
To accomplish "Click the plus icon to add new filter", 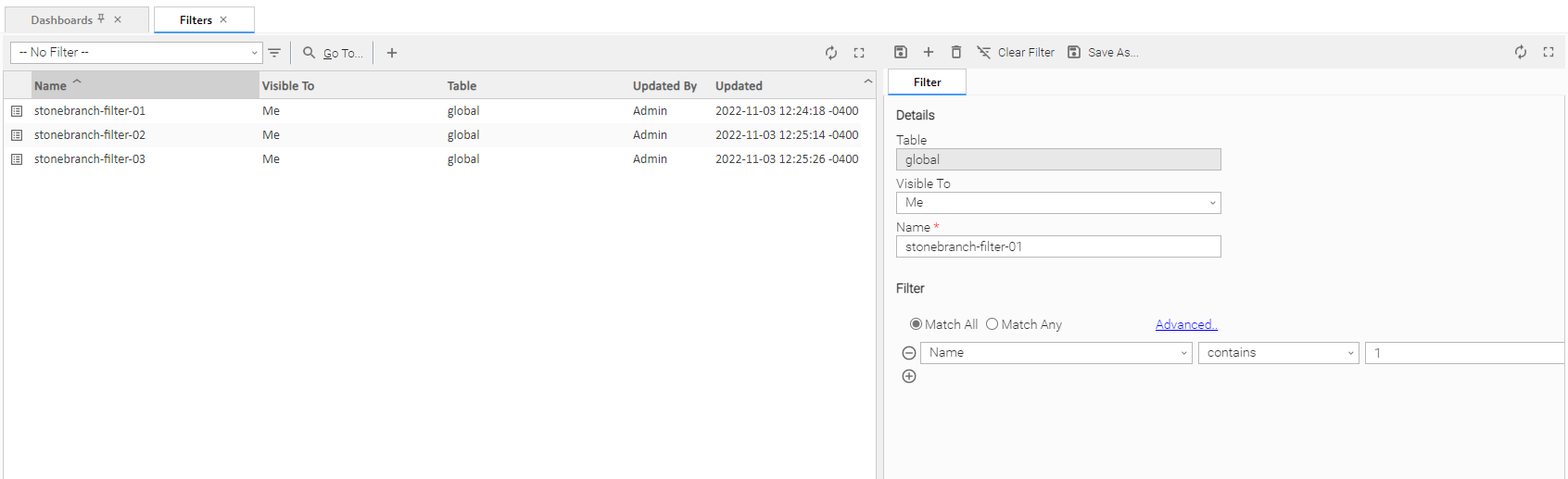I will tap(392, 53).
